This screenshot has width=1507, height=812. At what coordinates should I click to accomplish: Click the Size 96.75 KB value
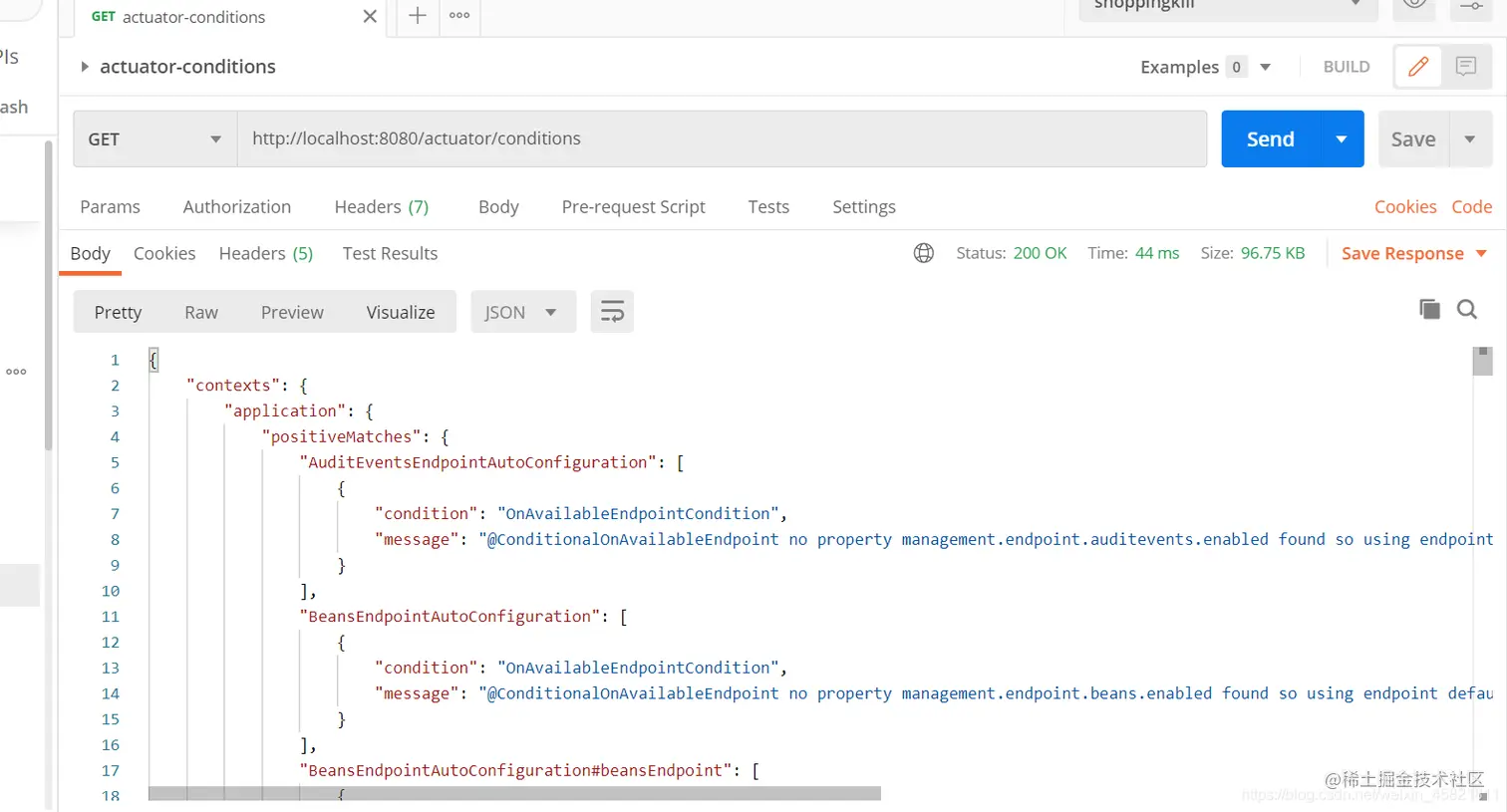pos(1273,253)
